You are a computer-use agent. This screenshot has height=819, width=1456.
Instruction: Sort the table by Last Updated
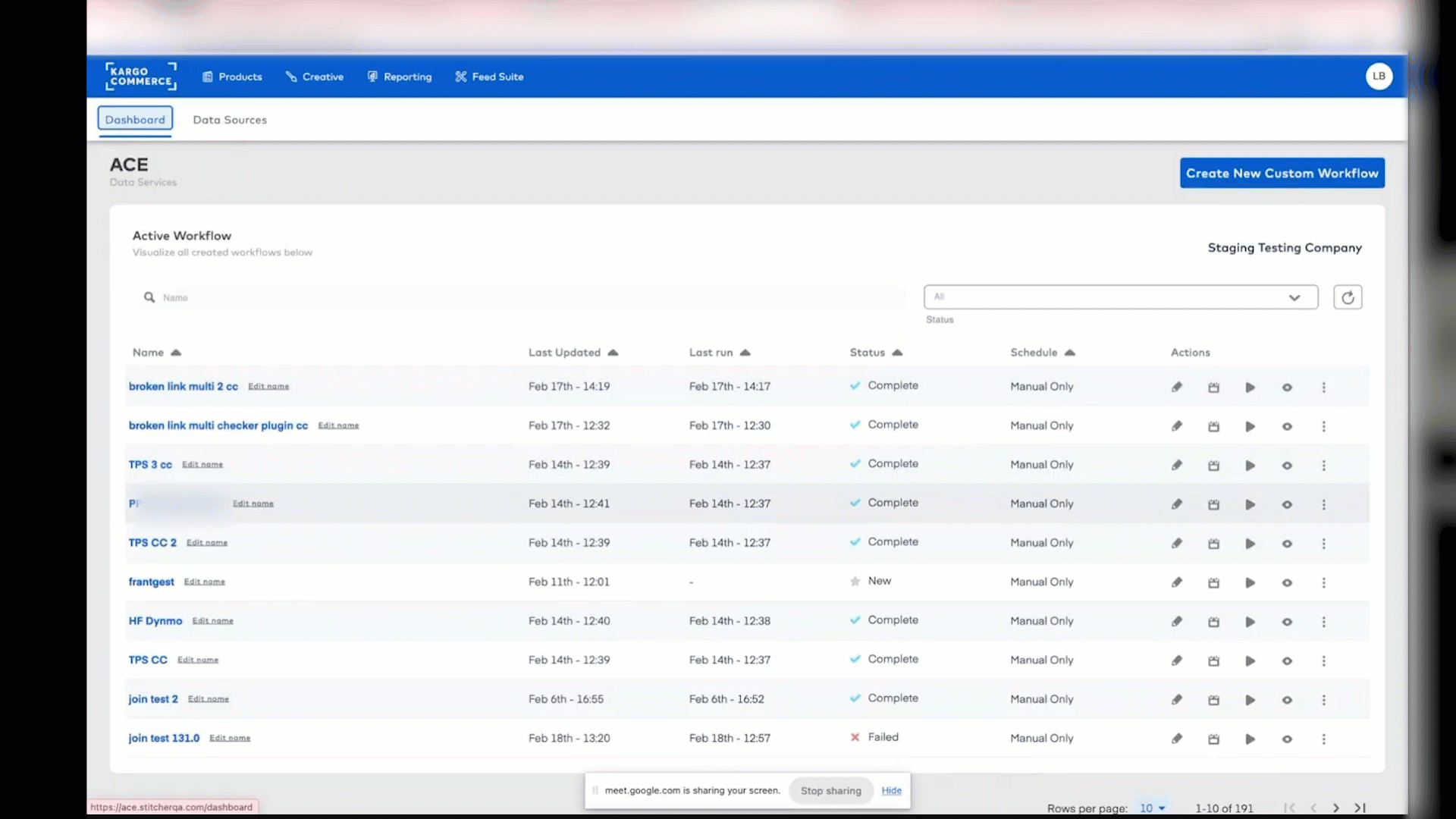pyautogui.click(x=574, y=353)
